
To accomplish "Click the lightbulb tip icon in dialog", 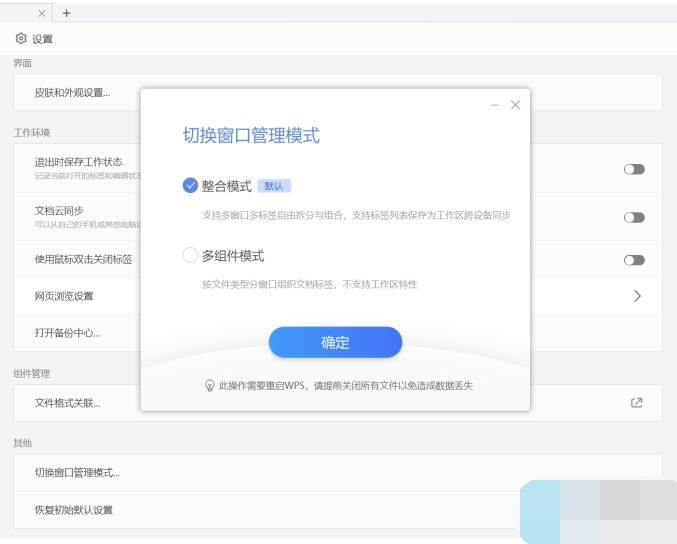I will tap(209, 385).
